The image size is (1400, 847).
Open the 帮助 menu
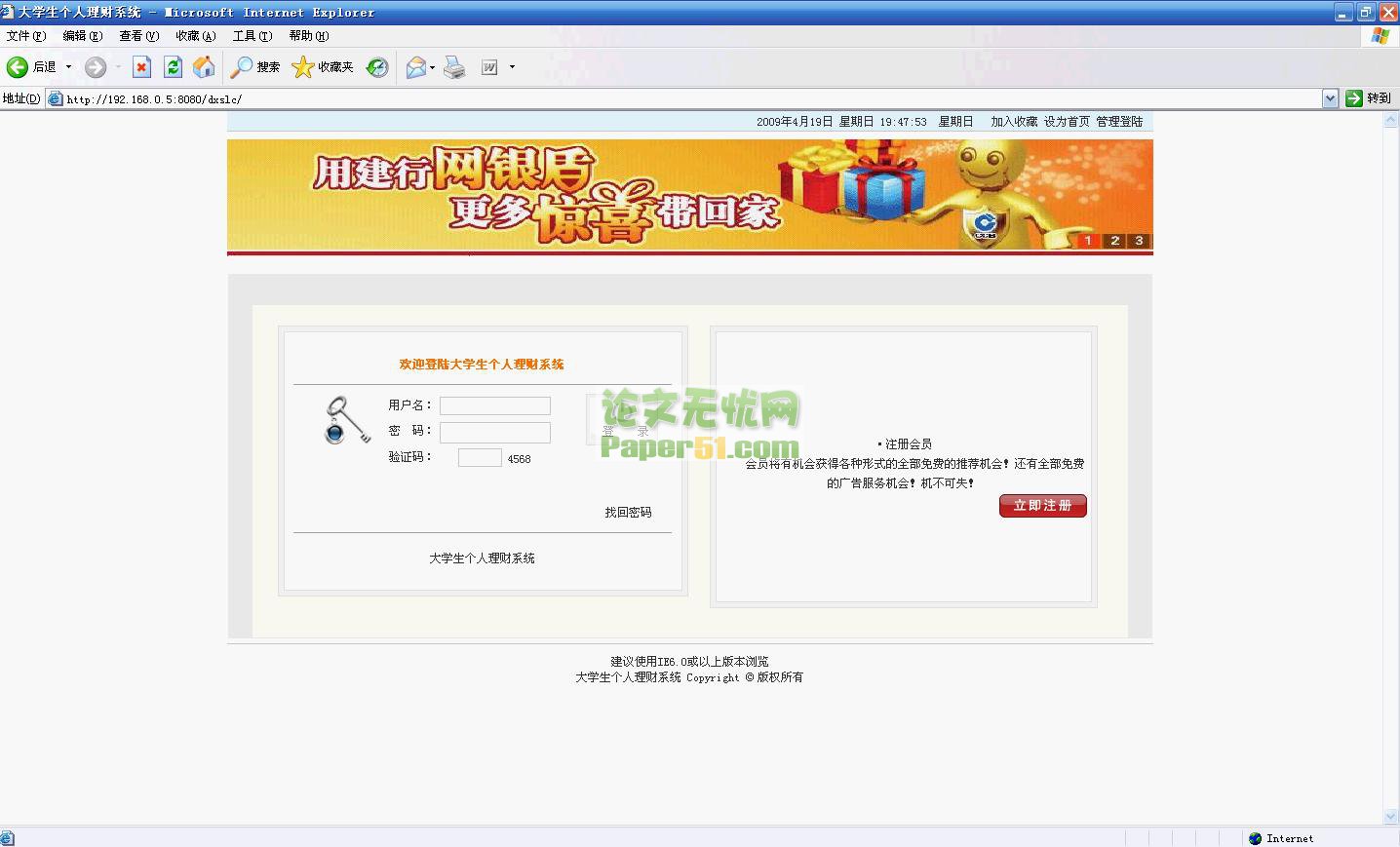coord(308,36)
